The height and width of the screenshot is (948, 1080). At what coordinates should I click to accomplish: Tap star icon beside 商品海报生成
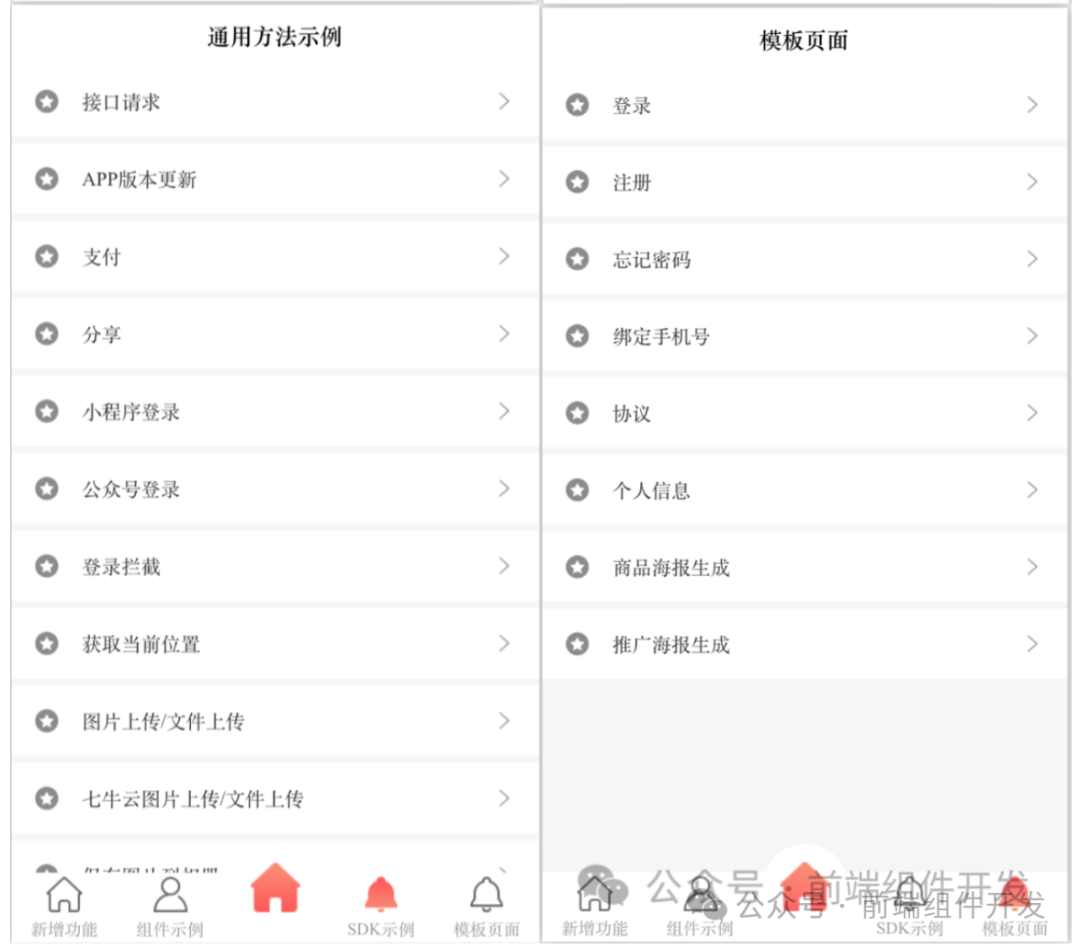(x=577, y=567)
